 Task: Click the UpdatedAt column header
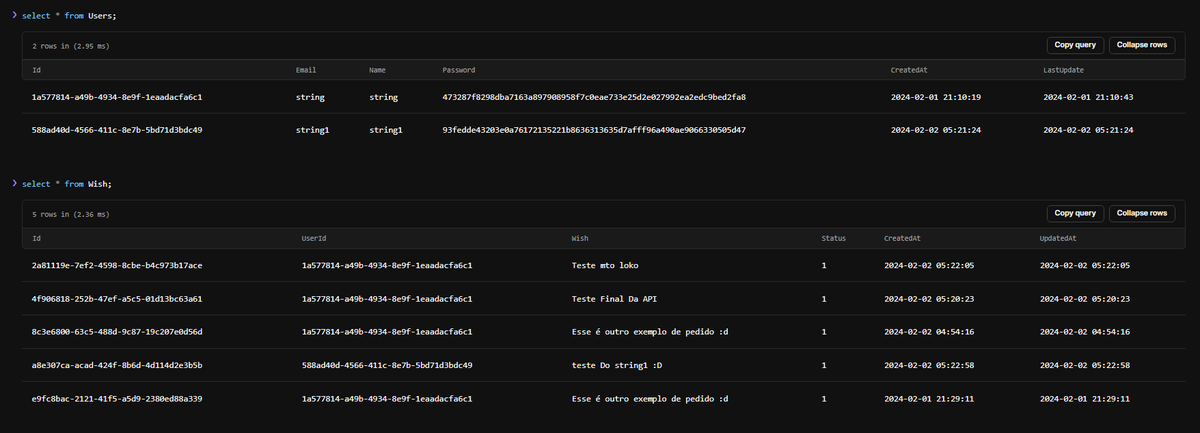click(1060, 239)
